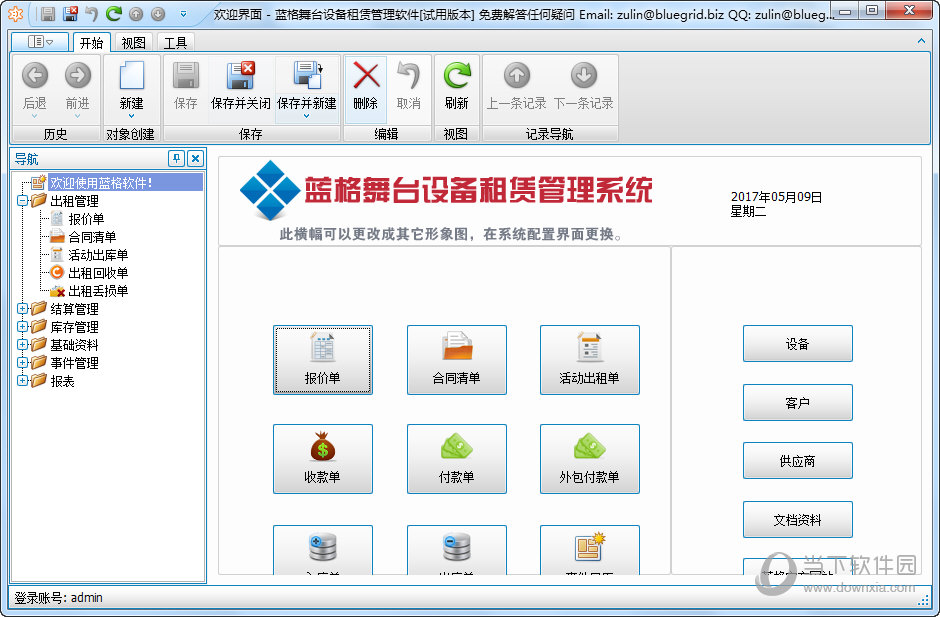Open the 保存并新建 dropdown arrow
This screenshot has width=940, height=617.
point(306,116)
